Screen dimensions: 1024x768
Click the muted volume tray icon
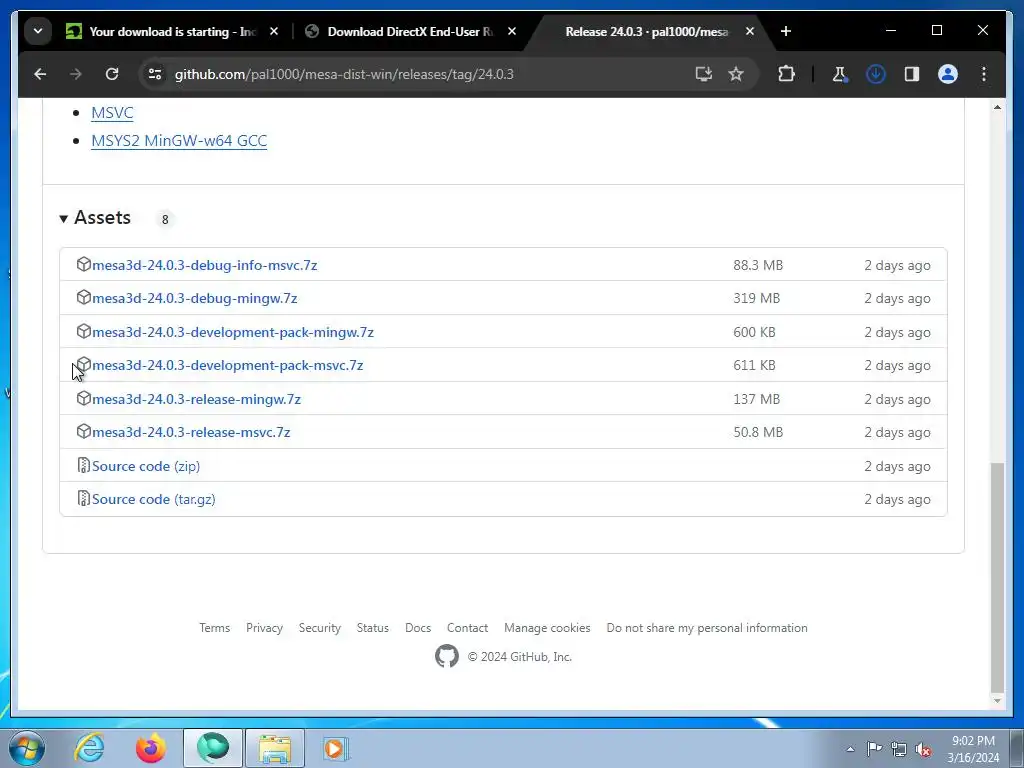click(x=923, y=750)
